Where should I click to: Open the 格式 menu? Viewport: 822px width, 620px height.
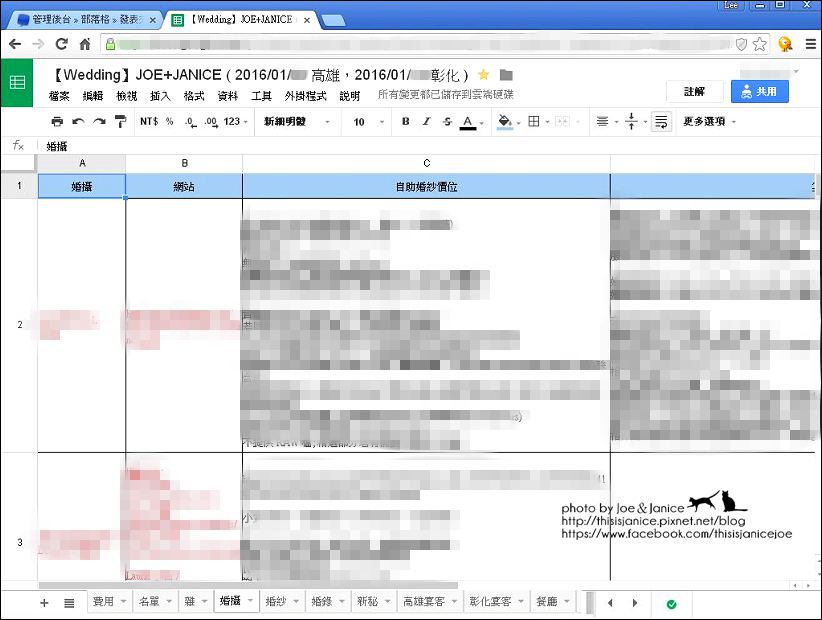coord(194,96)
